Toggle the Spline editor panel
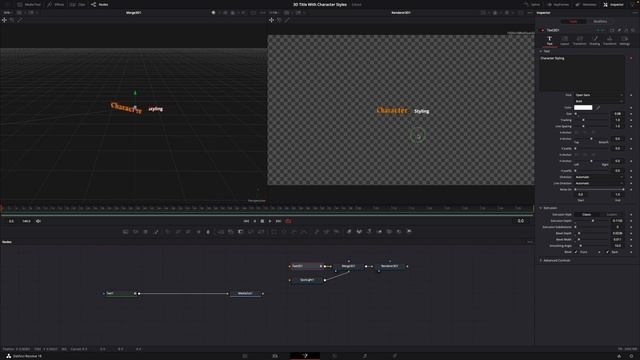The width and height of the screenshot is (640, 360). 532,4
